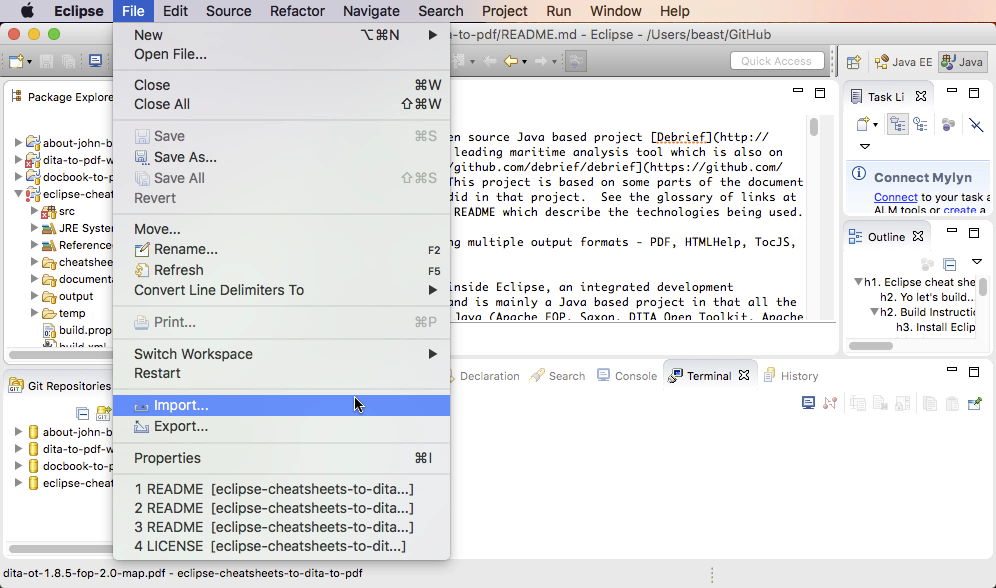This screenshot has width=996, height=588.
Task: Select h3. Install Eclipse outline entry
Action: 936,327
